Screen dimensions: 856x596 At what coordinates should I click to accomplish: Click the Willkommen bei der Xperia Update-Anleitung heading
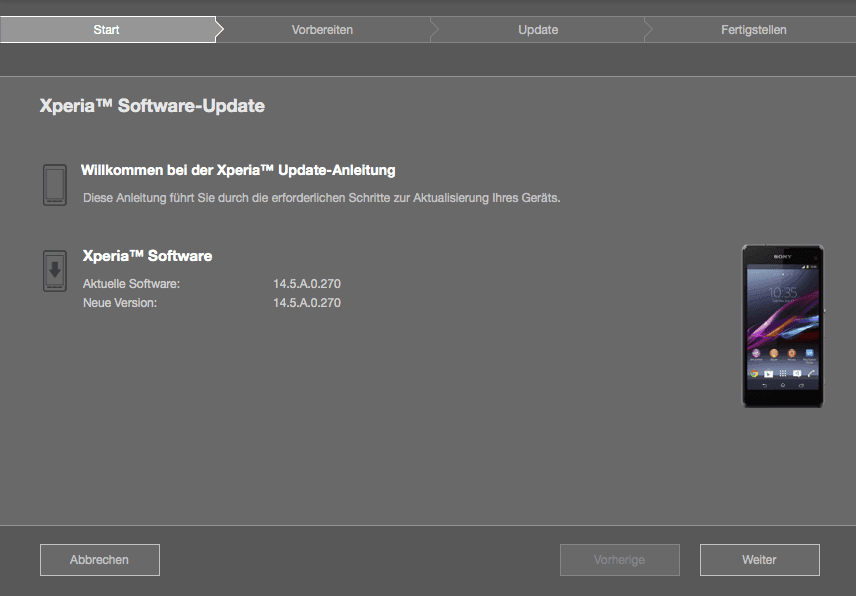[x=238, y=170]
